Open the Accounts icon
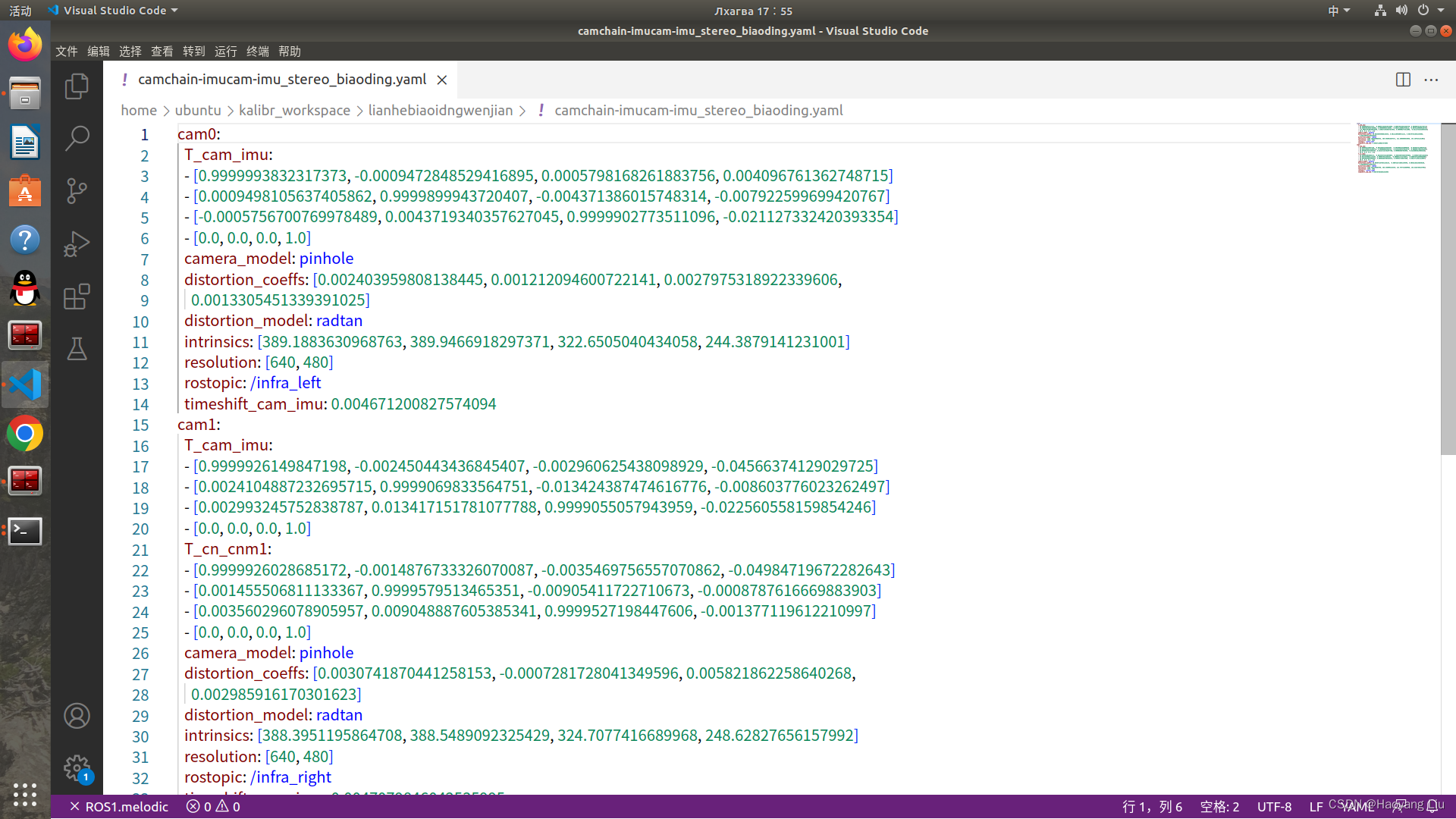 [x=77, y=716]
